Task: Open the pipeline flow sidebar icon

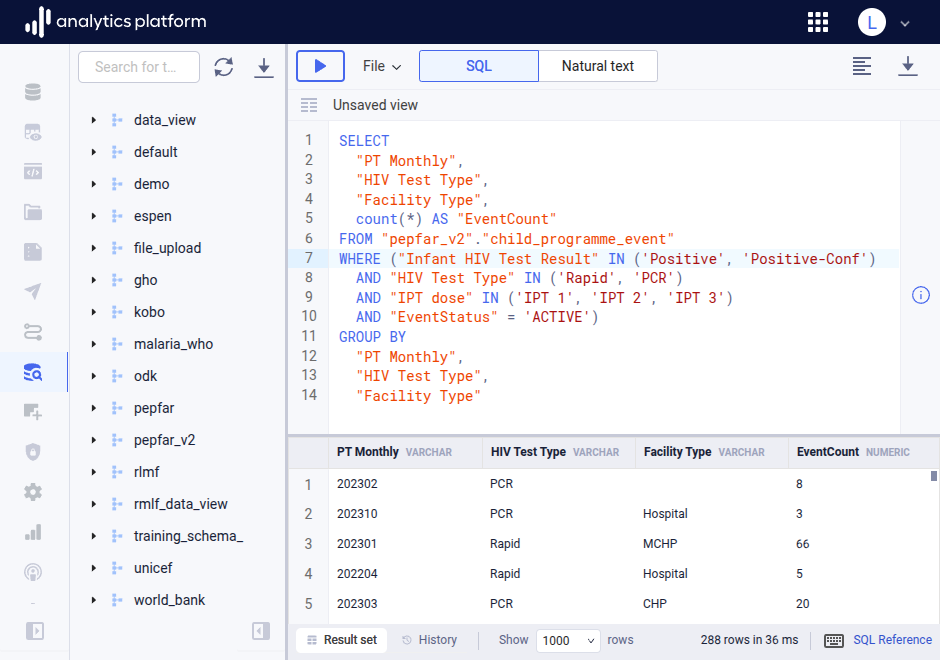Action: 33,331
